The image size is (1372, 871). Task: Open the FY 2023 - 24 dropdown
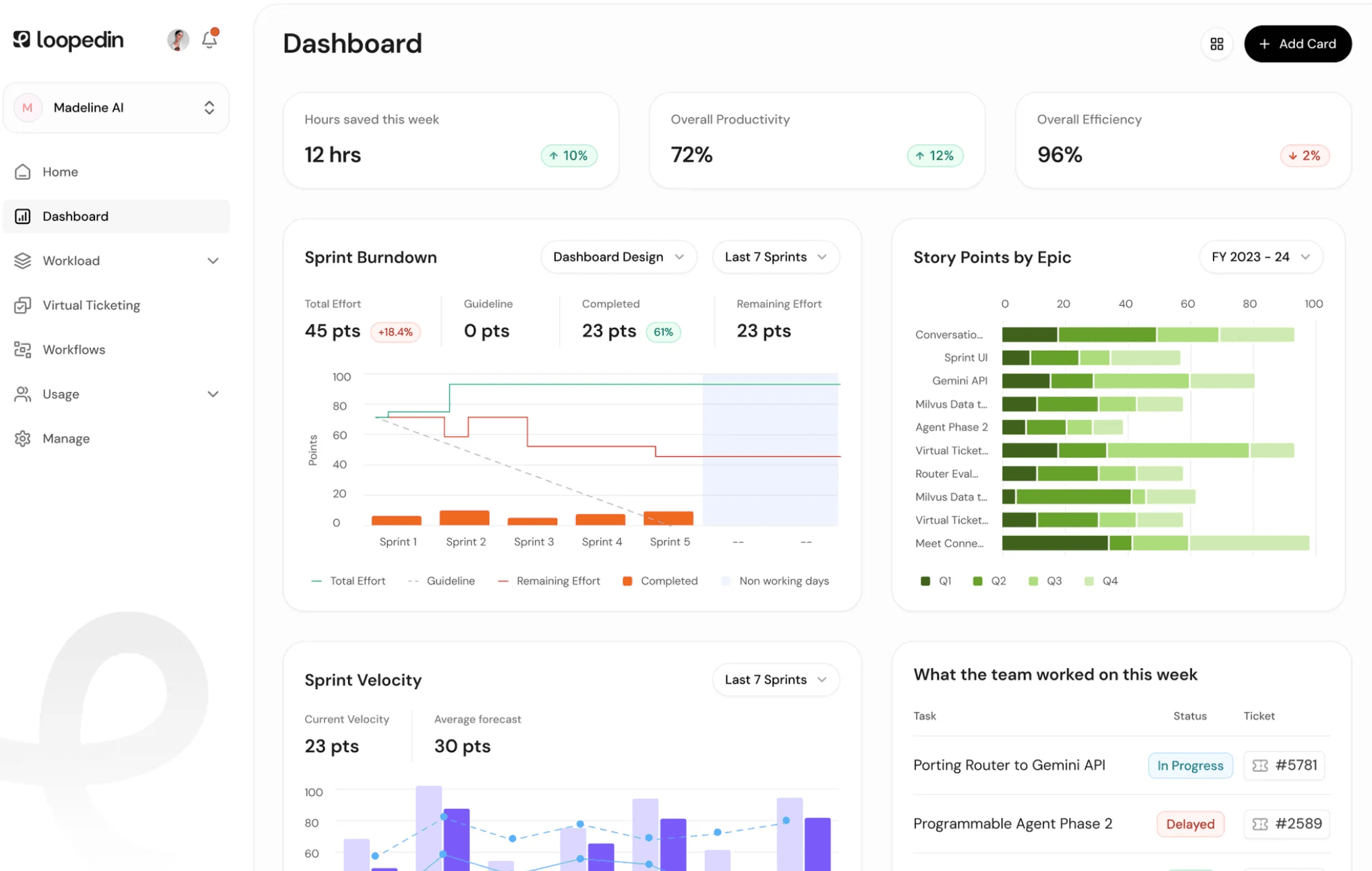(x=1261, y=257)
